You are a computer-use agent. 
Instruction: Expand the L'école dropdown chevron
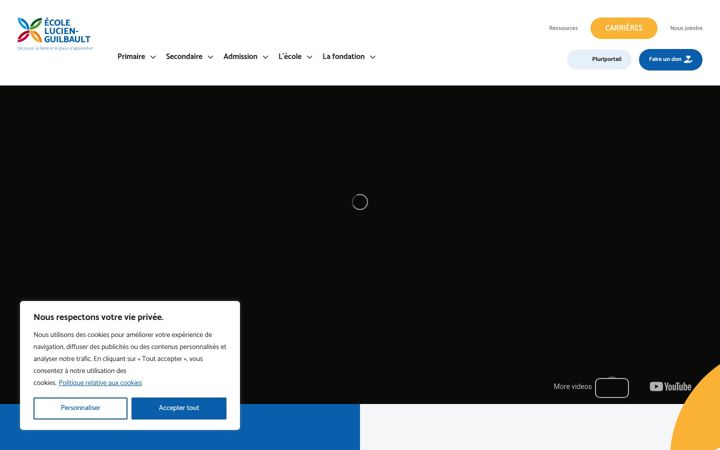pos(309,57)
